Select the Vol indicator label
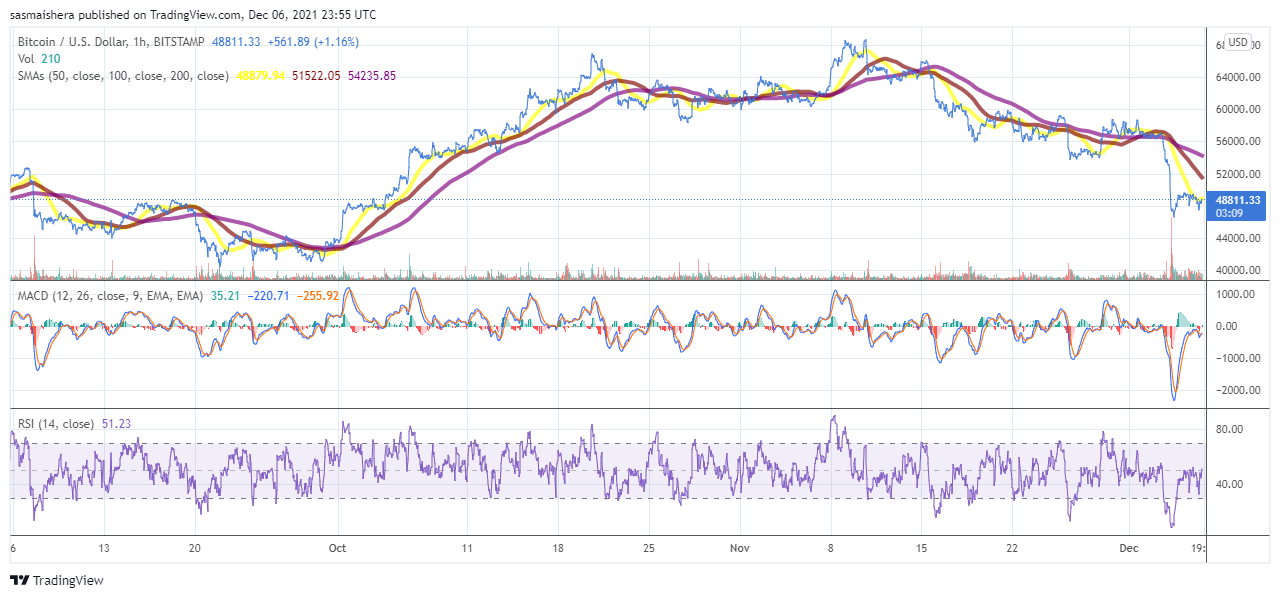 (27, 59)
